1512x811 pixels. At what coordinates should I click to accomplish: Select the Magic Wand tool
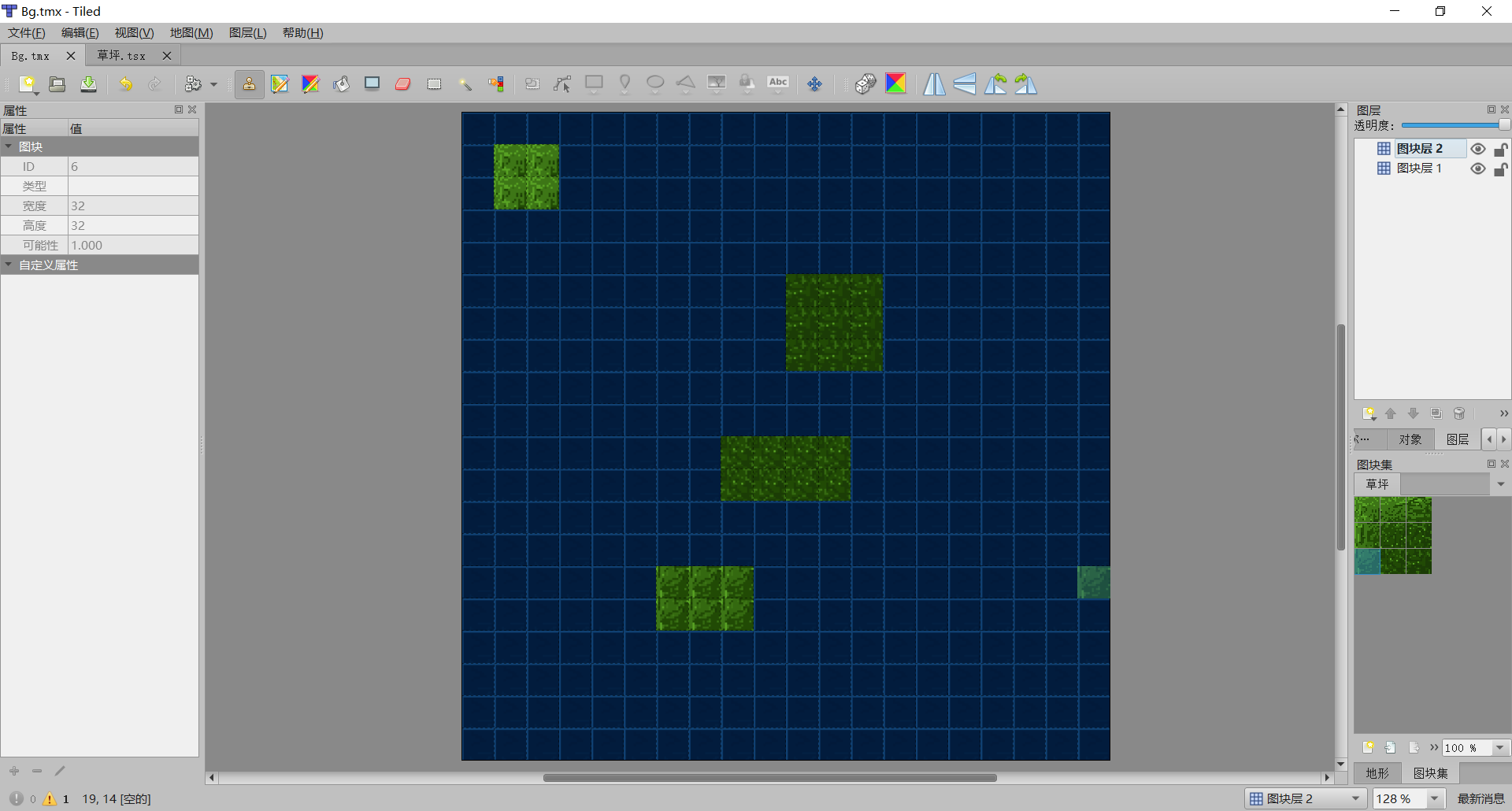(465, 84)
